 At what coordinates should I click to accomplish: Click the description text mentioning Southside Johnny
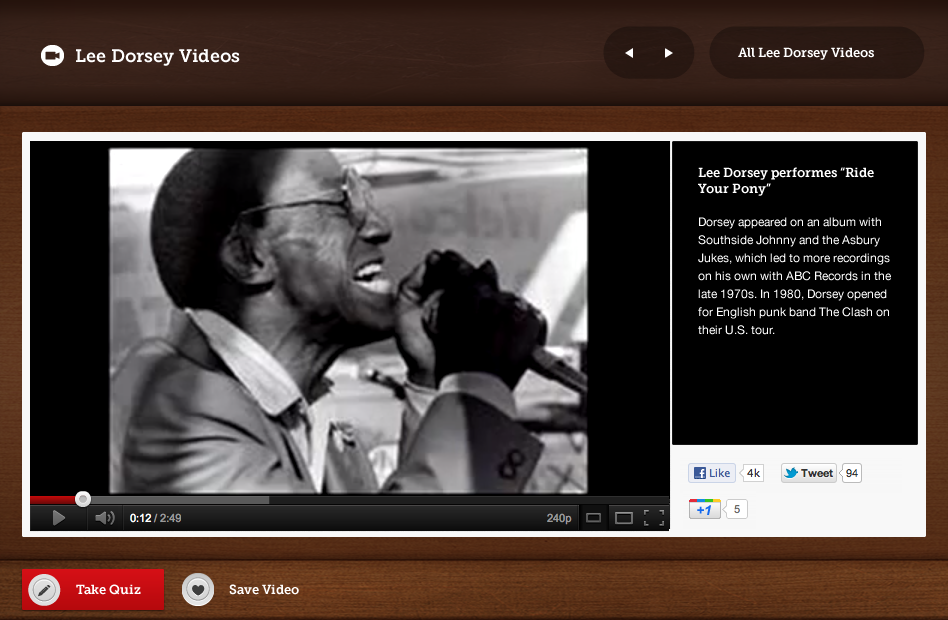[794, 276]
